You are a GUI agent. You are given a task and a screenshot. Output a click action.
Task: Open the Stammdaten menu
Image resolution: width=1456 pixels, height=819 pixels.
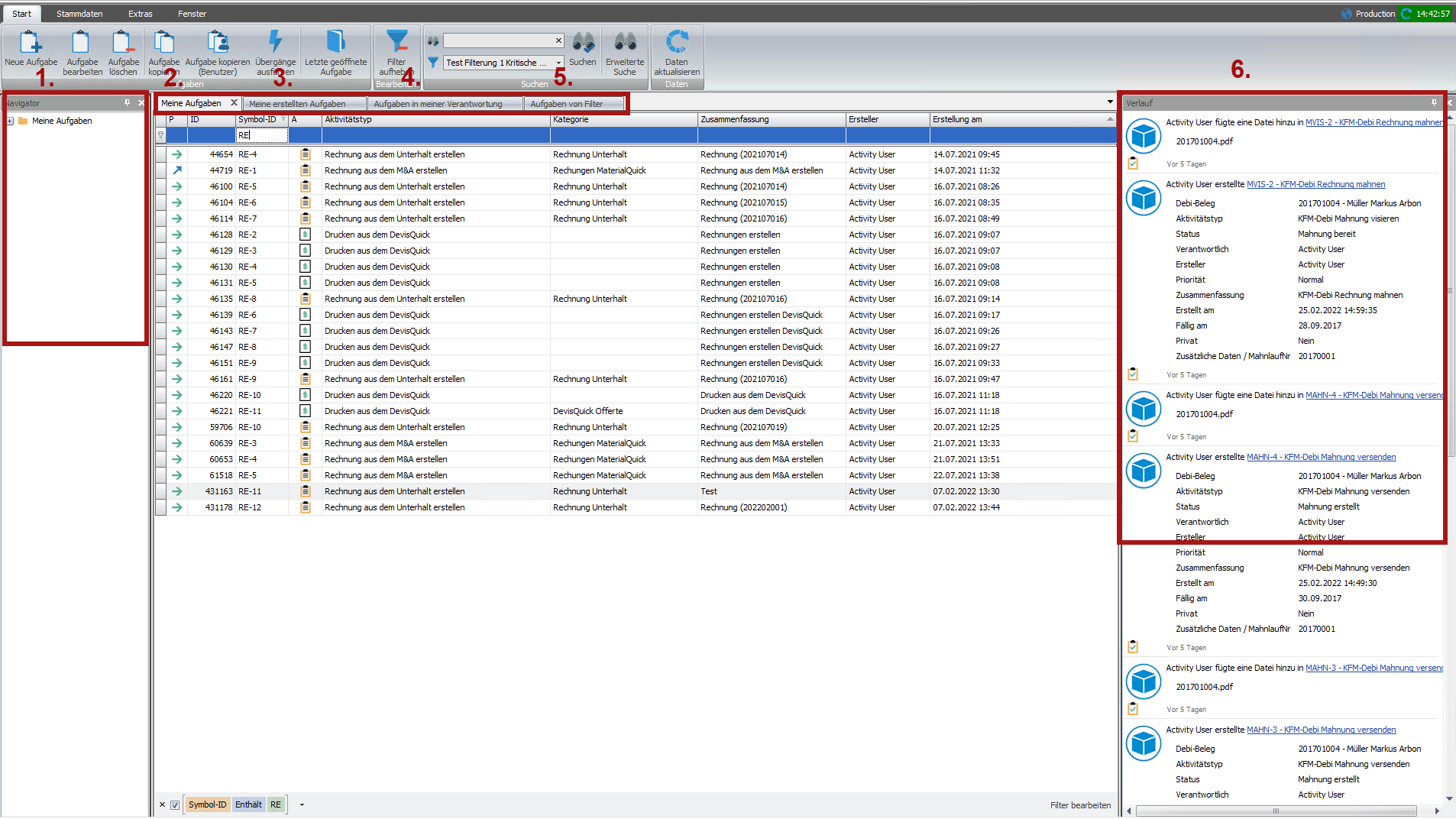tap(79, 14)
